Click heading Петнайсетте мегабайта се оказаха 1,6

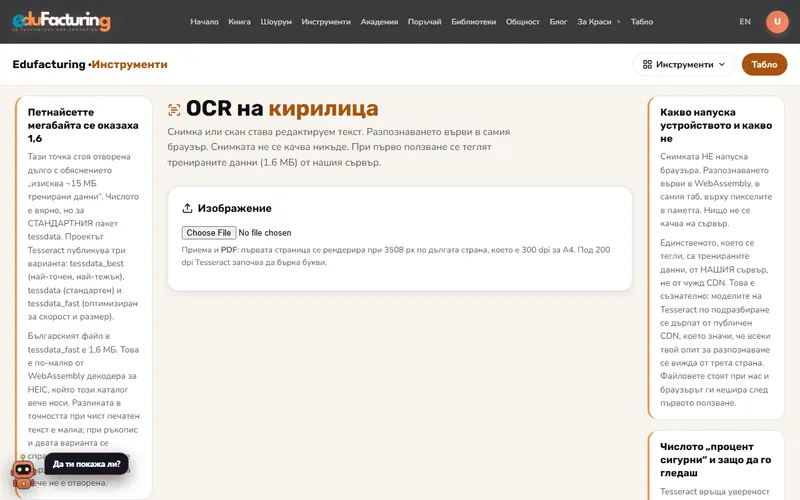83,125
